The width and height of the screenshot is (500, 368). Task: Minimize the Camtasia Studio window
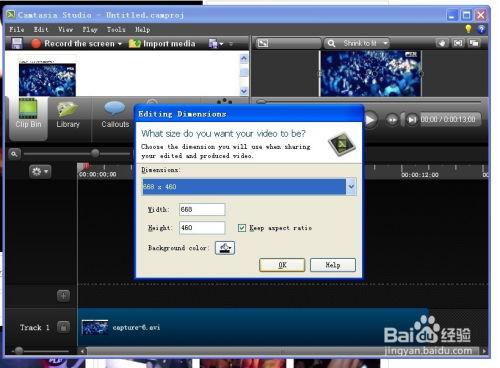[452, 15]
